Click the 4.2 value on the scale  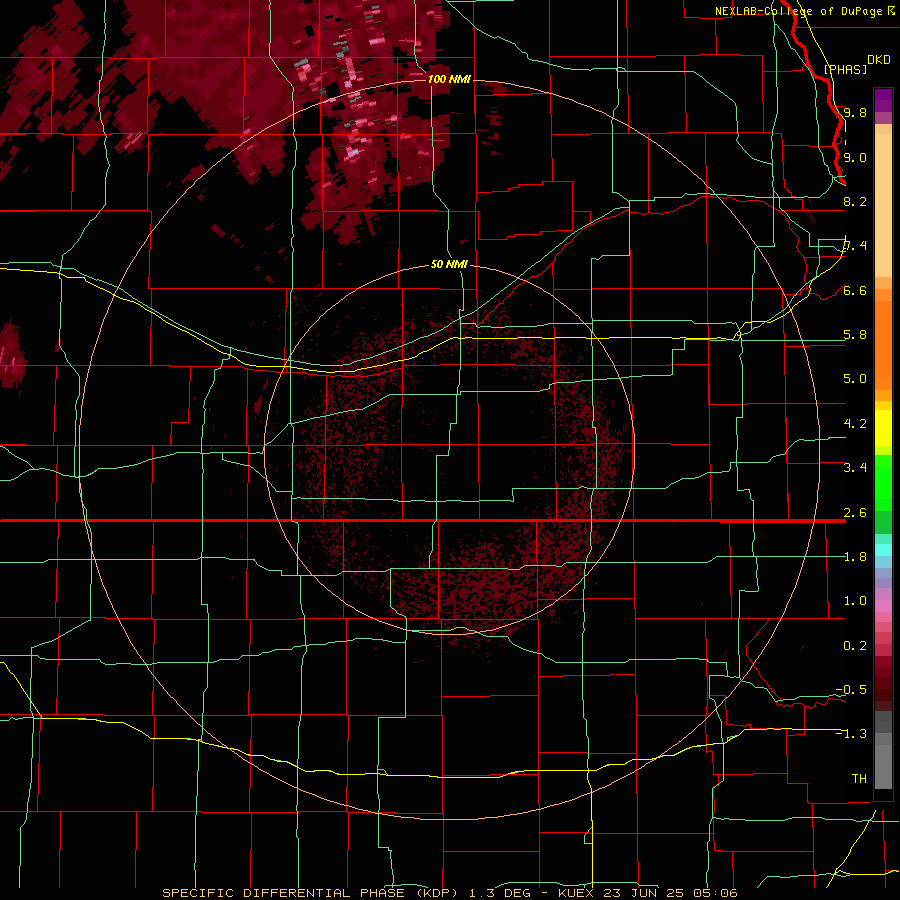(x=855, y=424)
